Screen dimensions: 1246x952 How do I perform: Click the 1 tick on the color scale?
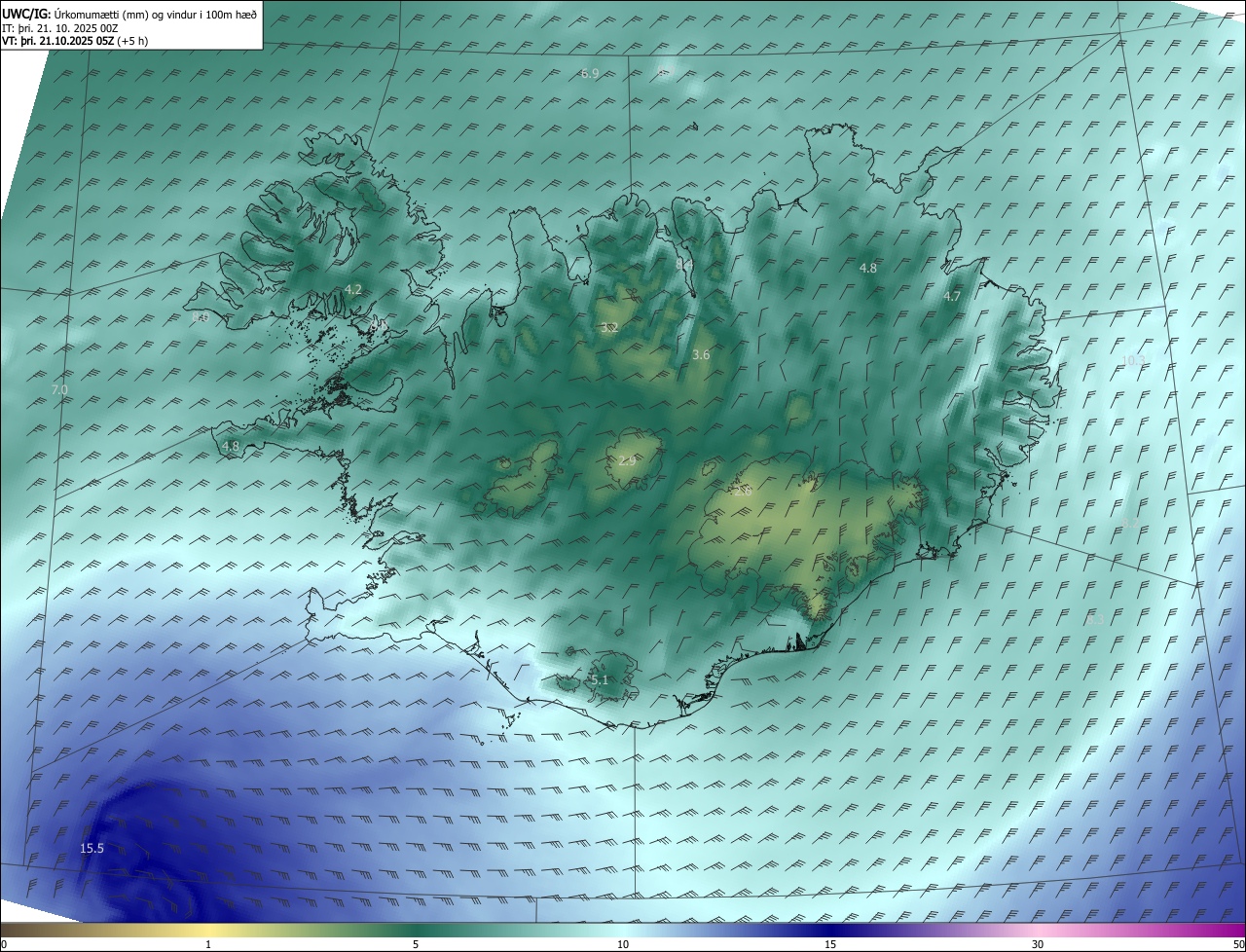click(x=208, y=944)
